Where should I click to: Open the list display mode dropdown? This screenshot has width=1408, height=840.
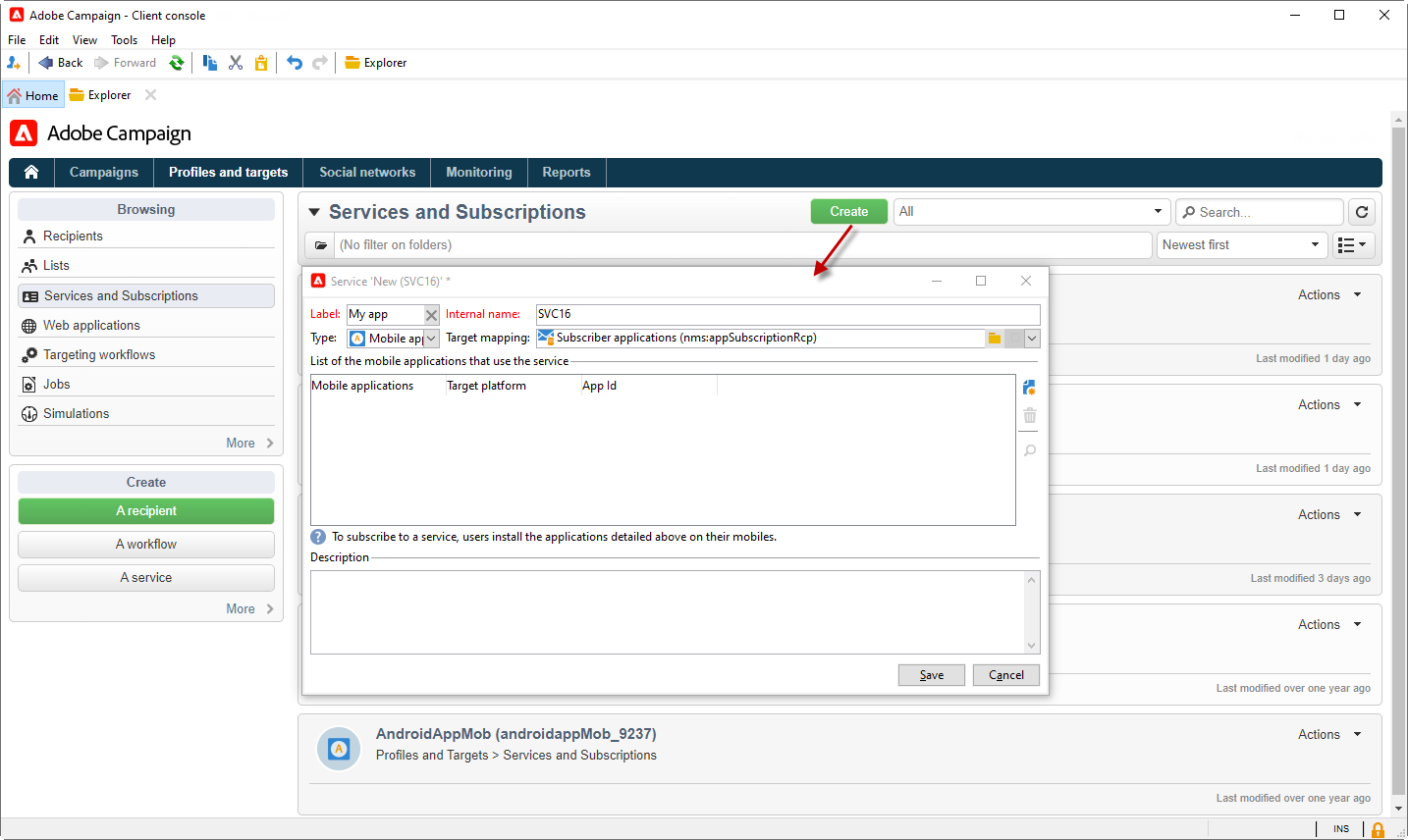[x=1352, y=245]
